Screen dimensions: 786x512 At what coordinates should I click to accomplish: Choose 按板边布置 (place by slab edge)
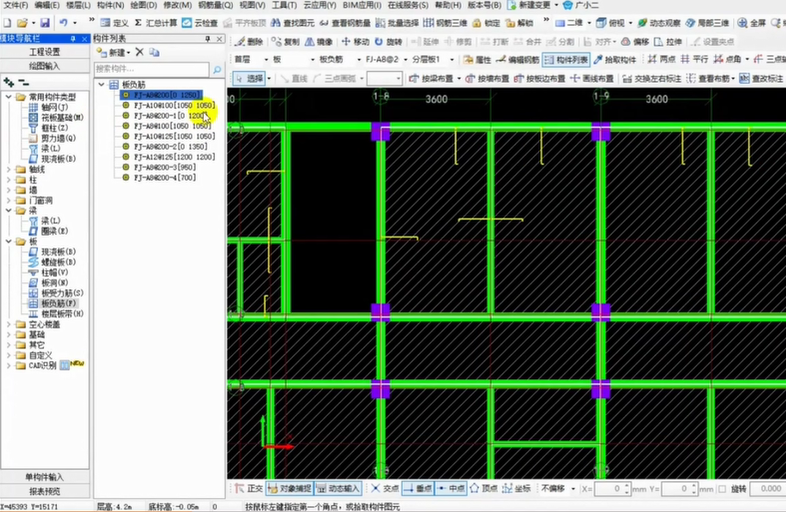pos(539,79)
